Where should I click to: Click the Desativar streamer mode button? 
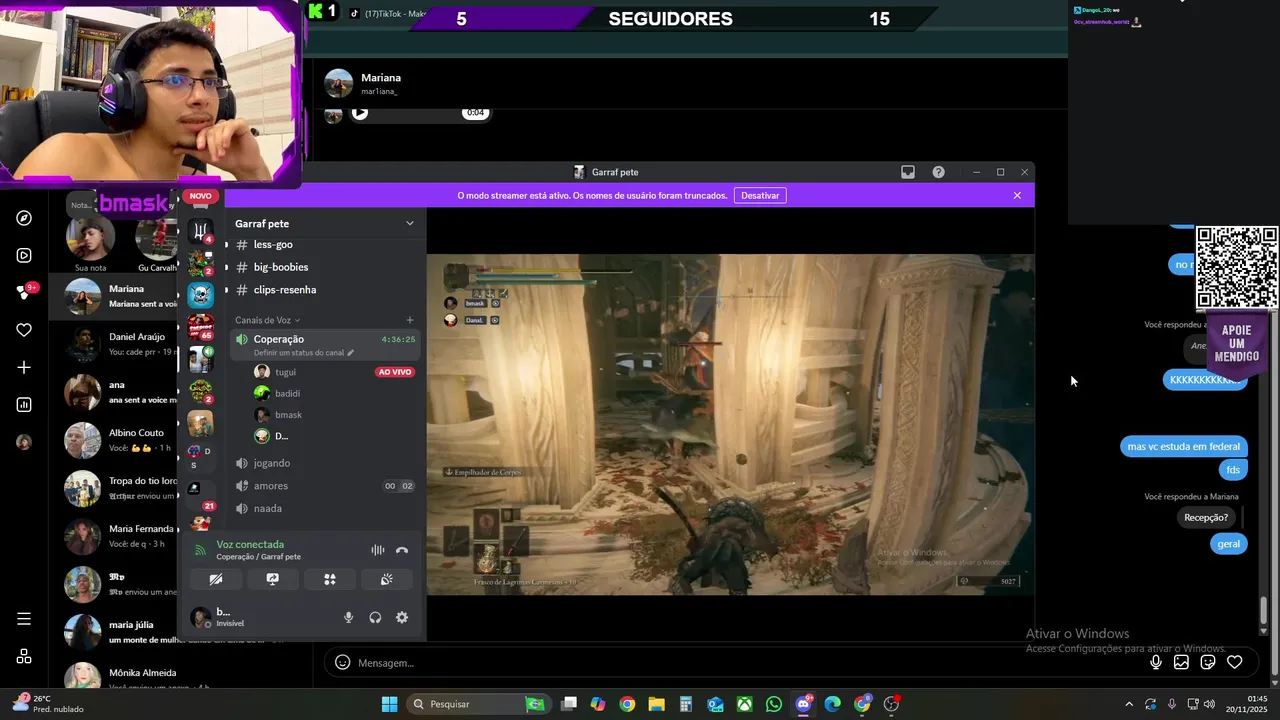coord(760,195)
